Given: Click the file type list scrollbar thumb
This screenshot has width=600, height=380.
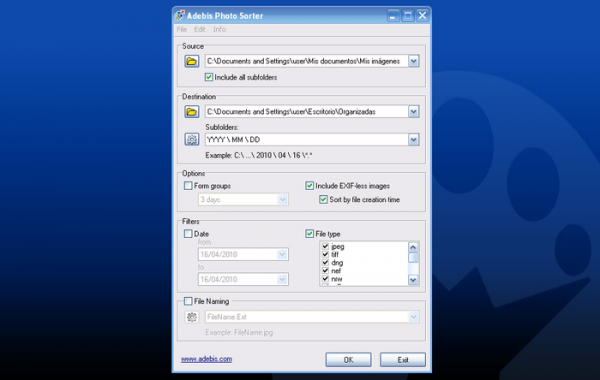Looking at the screenshot, I should point(413,258).
